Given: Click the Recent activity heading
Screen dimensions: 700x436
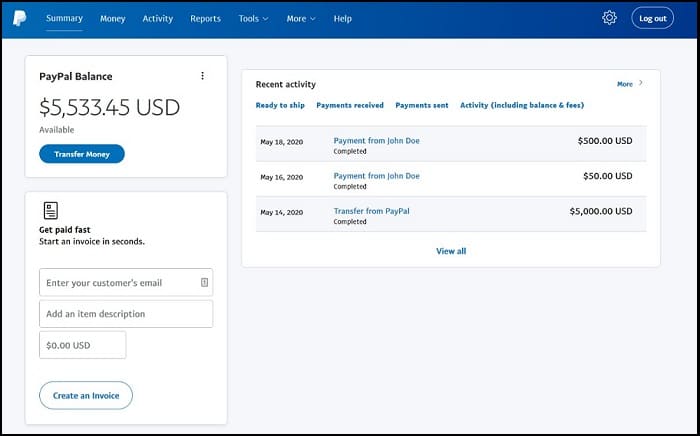Looking at the screenshot, I should tap(286, 84).
